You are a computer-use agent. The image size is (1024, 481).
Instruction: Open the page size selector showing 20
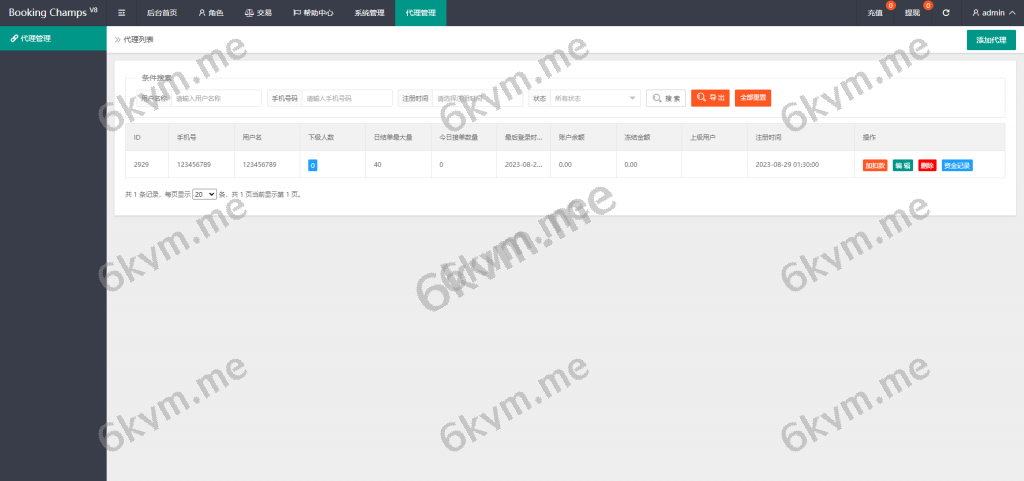pyautogui.click(x=204, y=194)
